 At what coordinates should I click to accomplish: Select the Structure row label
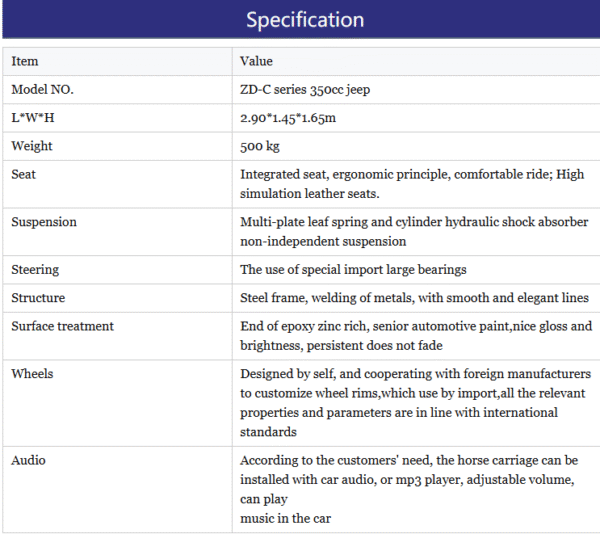38,298
